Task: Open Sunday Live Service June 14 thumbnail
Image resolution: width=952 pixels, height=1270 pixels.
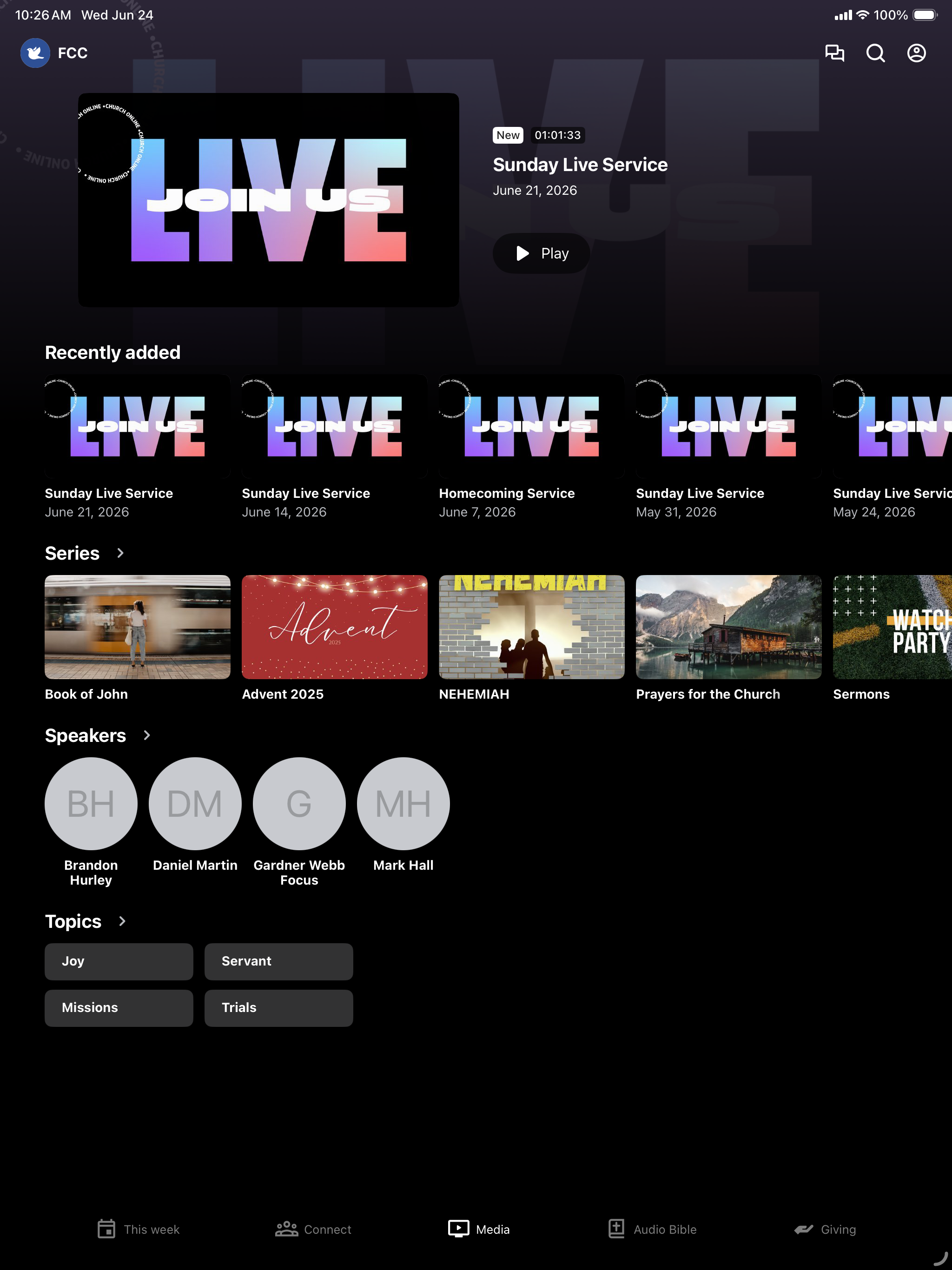Action: [334, 426]
